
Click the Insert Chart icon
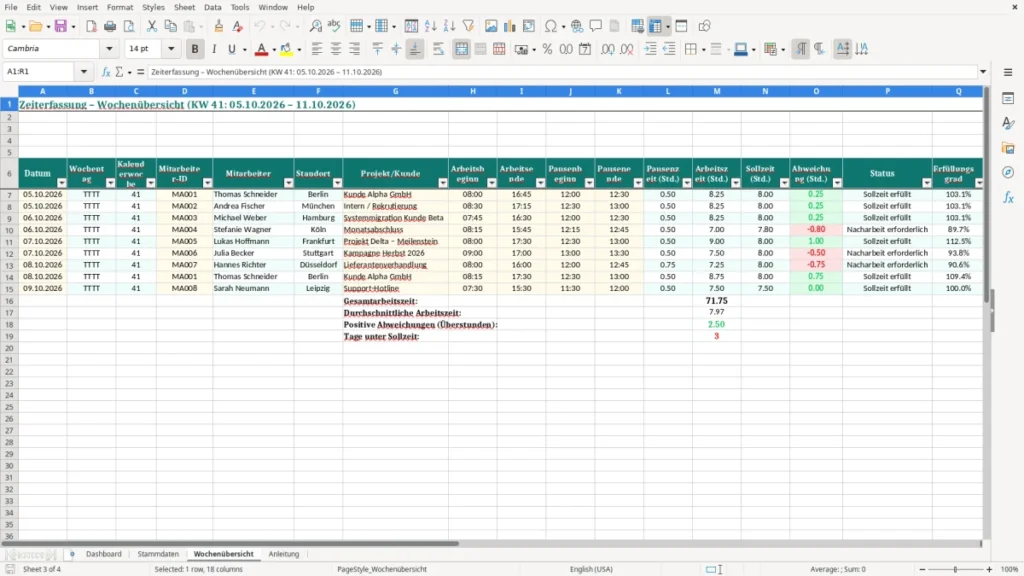[x=509, y=26]
